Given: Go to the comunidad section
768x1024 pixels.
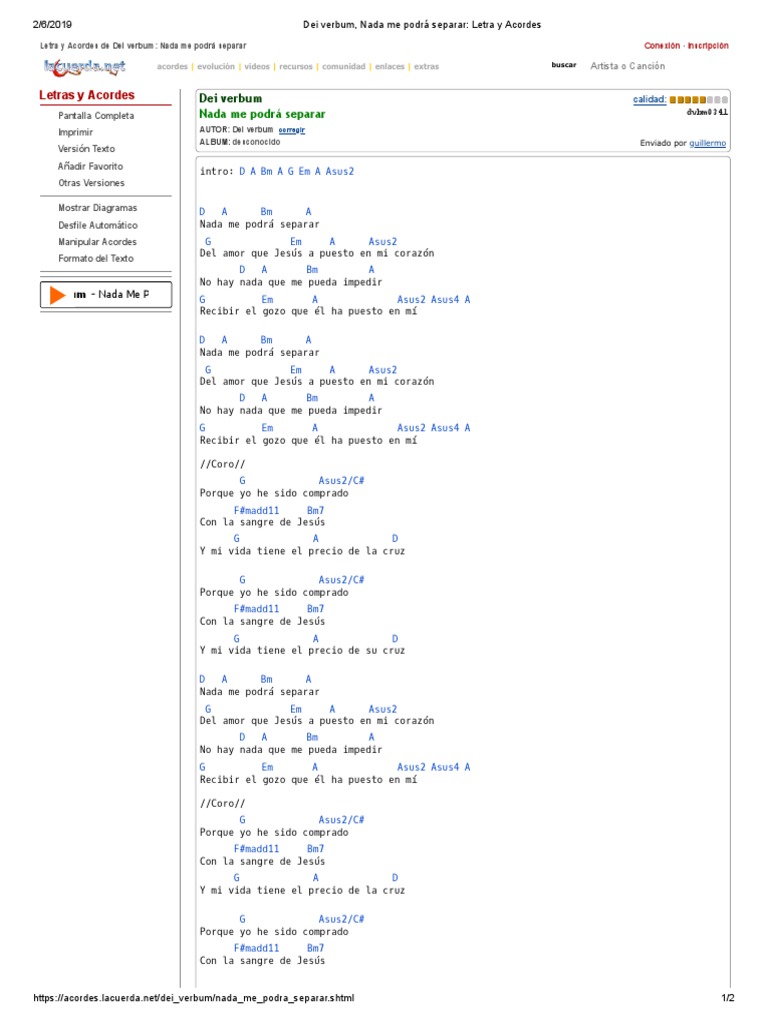Looking at the screenshot, I should (x=343, y=67).
